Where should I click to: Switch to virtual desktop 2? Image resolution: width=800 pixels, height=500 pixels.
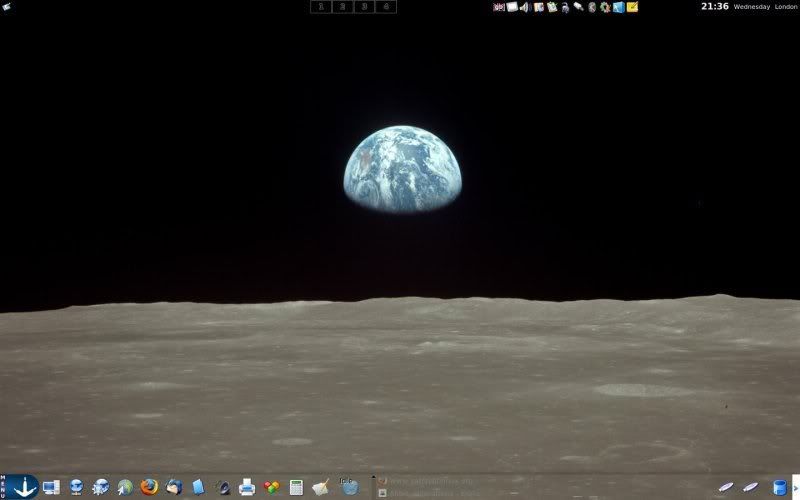point(342,7)
